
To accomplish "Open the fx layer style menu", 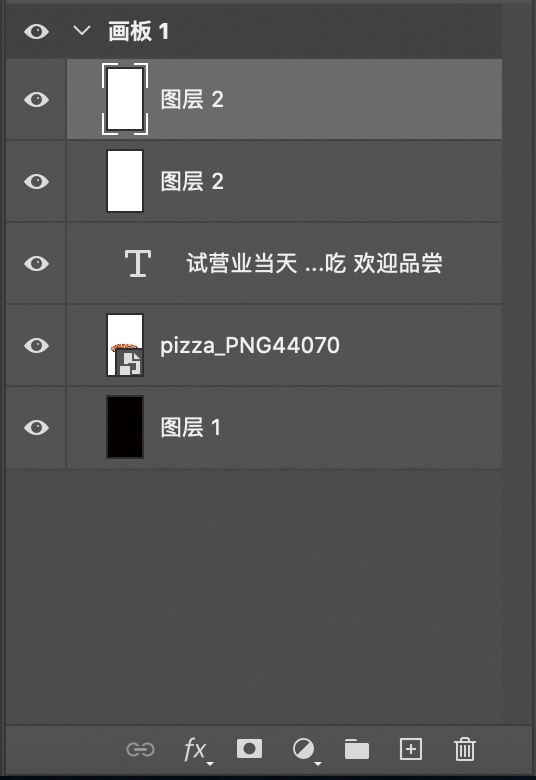I will 198,750.
